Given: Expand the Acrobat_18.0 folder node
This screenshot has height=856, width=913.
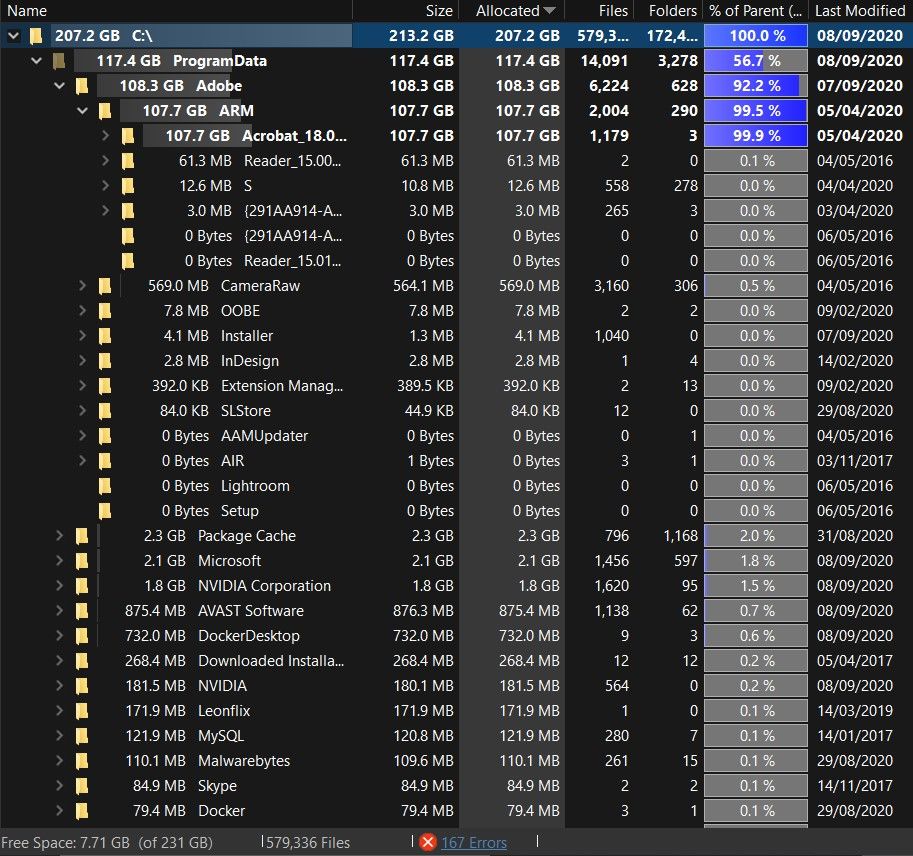Looking at the screenshot, I should 105,136.
